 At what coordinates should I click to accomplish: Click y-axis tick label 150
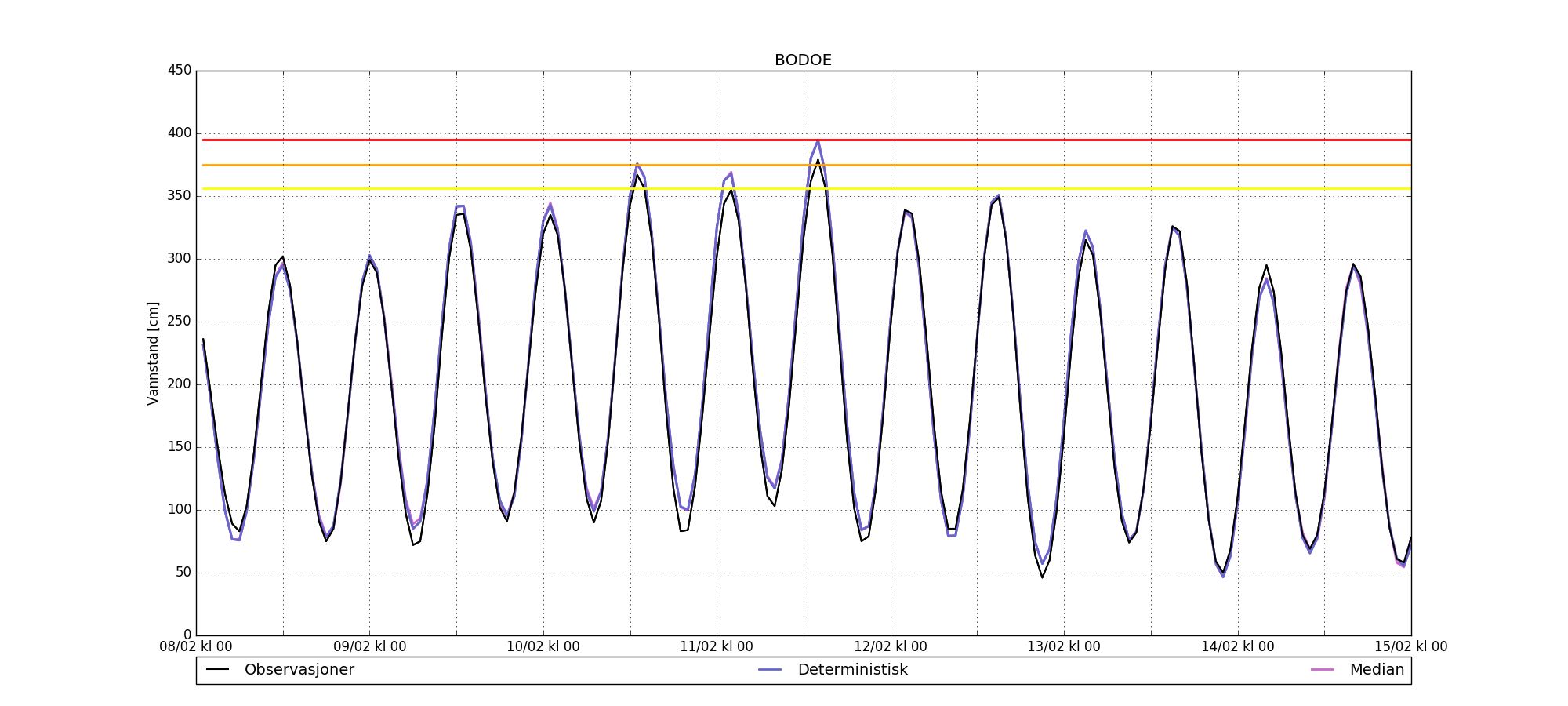(180, 447)
